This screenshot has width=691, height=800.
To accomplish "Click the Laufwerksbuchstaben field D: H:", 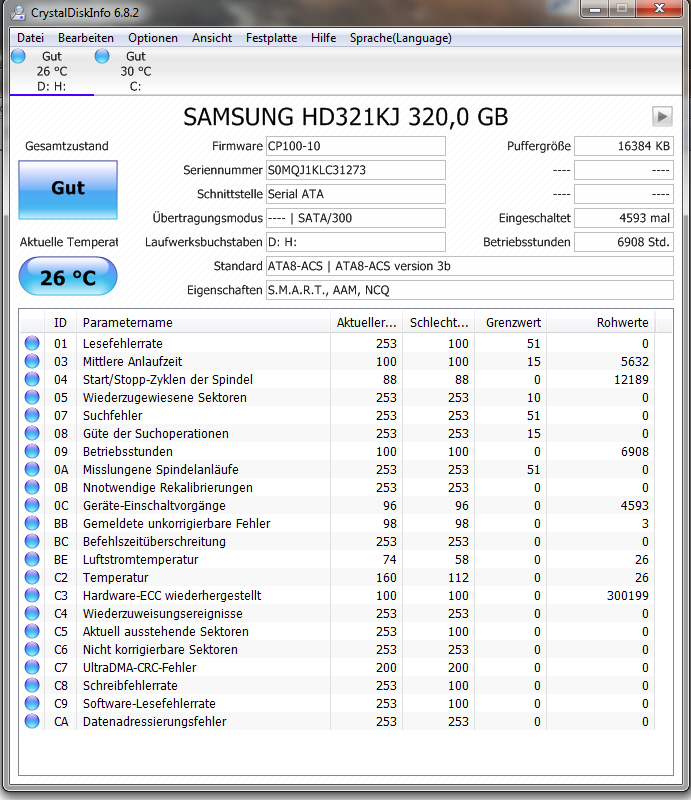I will click(356, 242).
